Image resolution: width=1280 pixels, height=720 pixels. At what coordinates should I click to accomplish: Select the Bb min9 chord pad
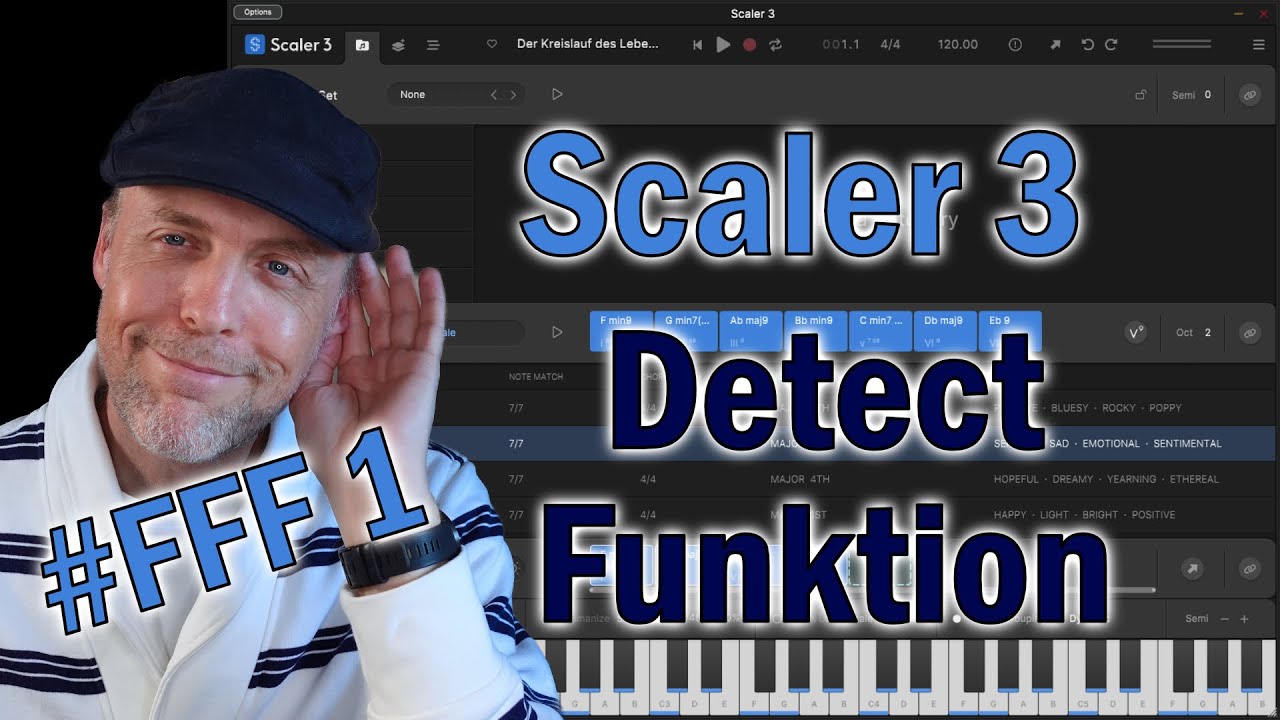(816, 331)
